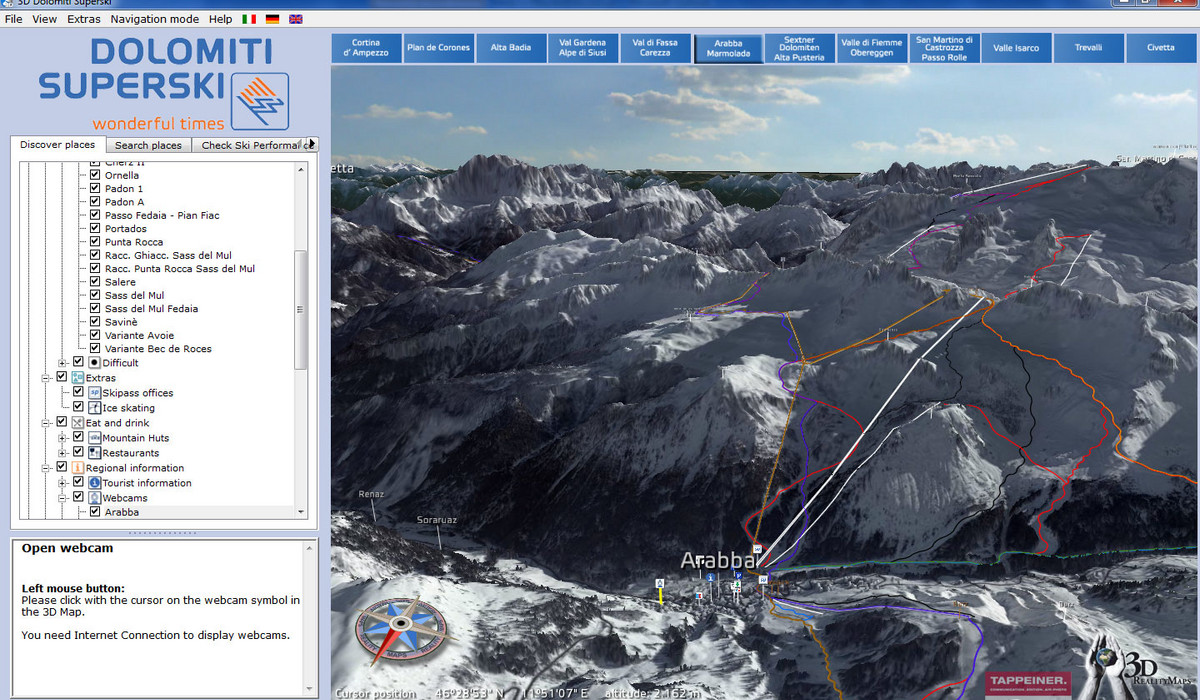Disable the Restaurants checkbox
Screen dimensions: 1200x700
point(78,453)
